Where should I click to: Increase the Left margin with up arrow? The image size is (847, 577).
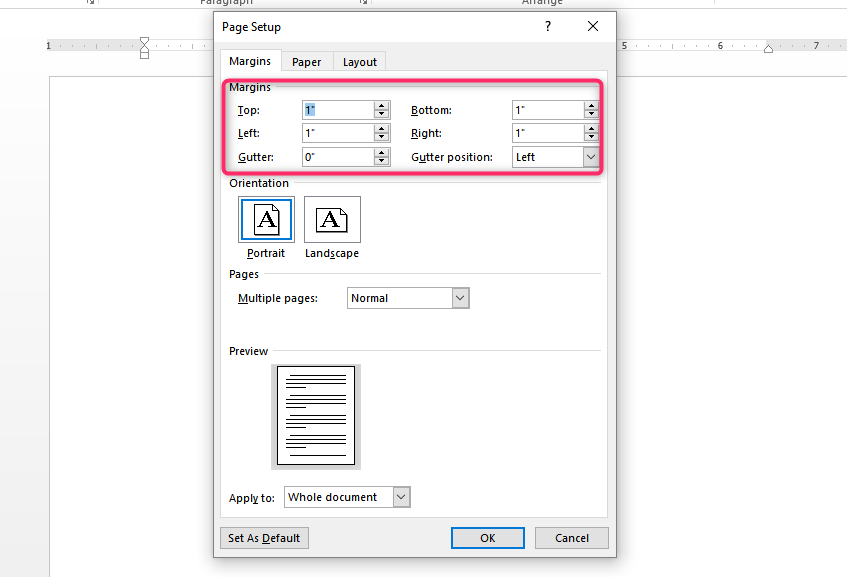pyautogui.click(x=382, y=129)
